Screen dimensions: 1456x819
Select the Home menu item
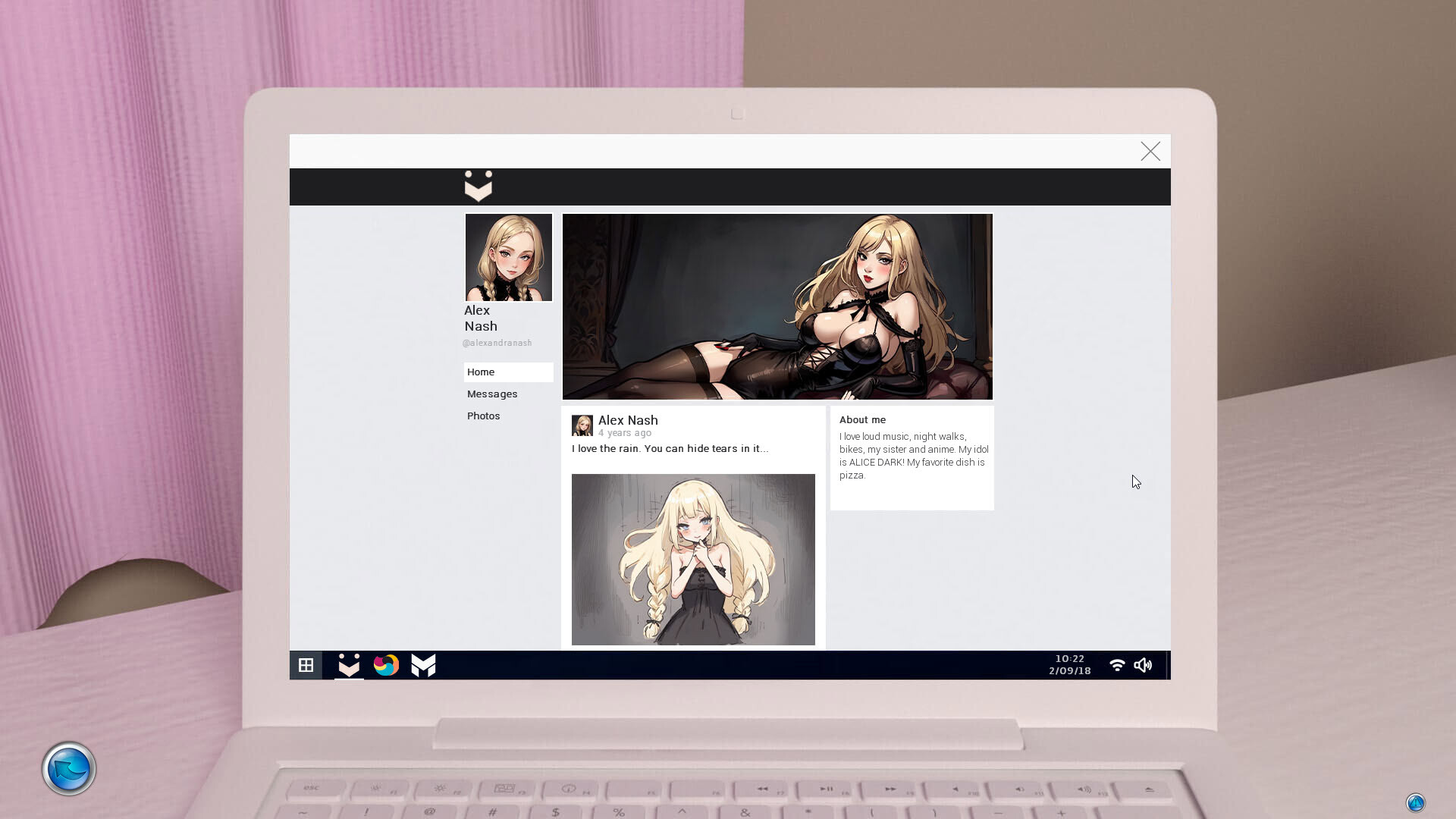pos(481,372)
